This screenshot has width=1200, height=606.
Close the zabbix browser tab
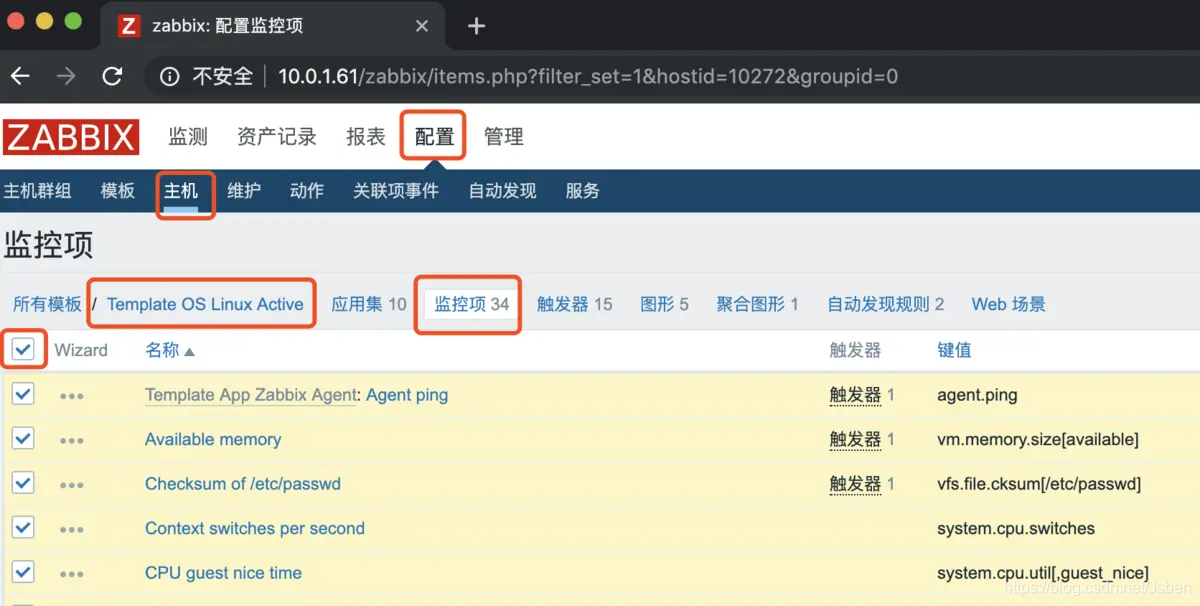tap(421, 26)
